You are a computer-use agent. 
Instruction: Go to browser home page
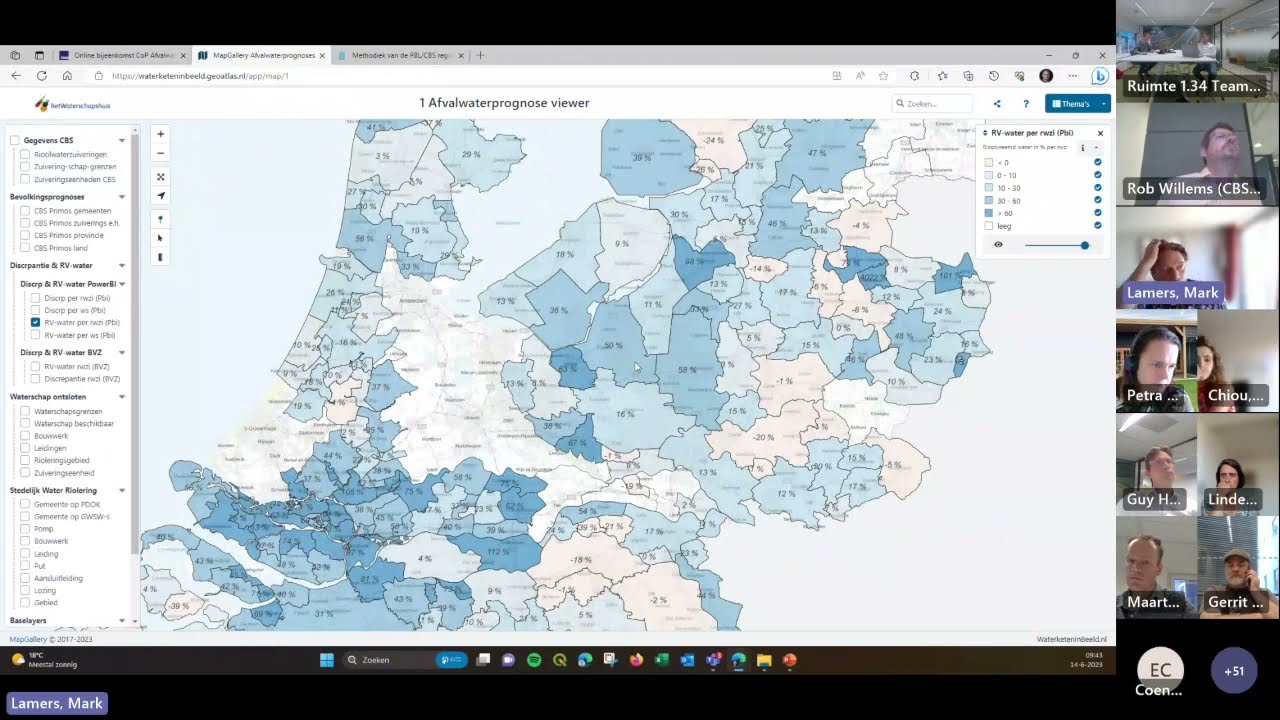coord(67,76)
